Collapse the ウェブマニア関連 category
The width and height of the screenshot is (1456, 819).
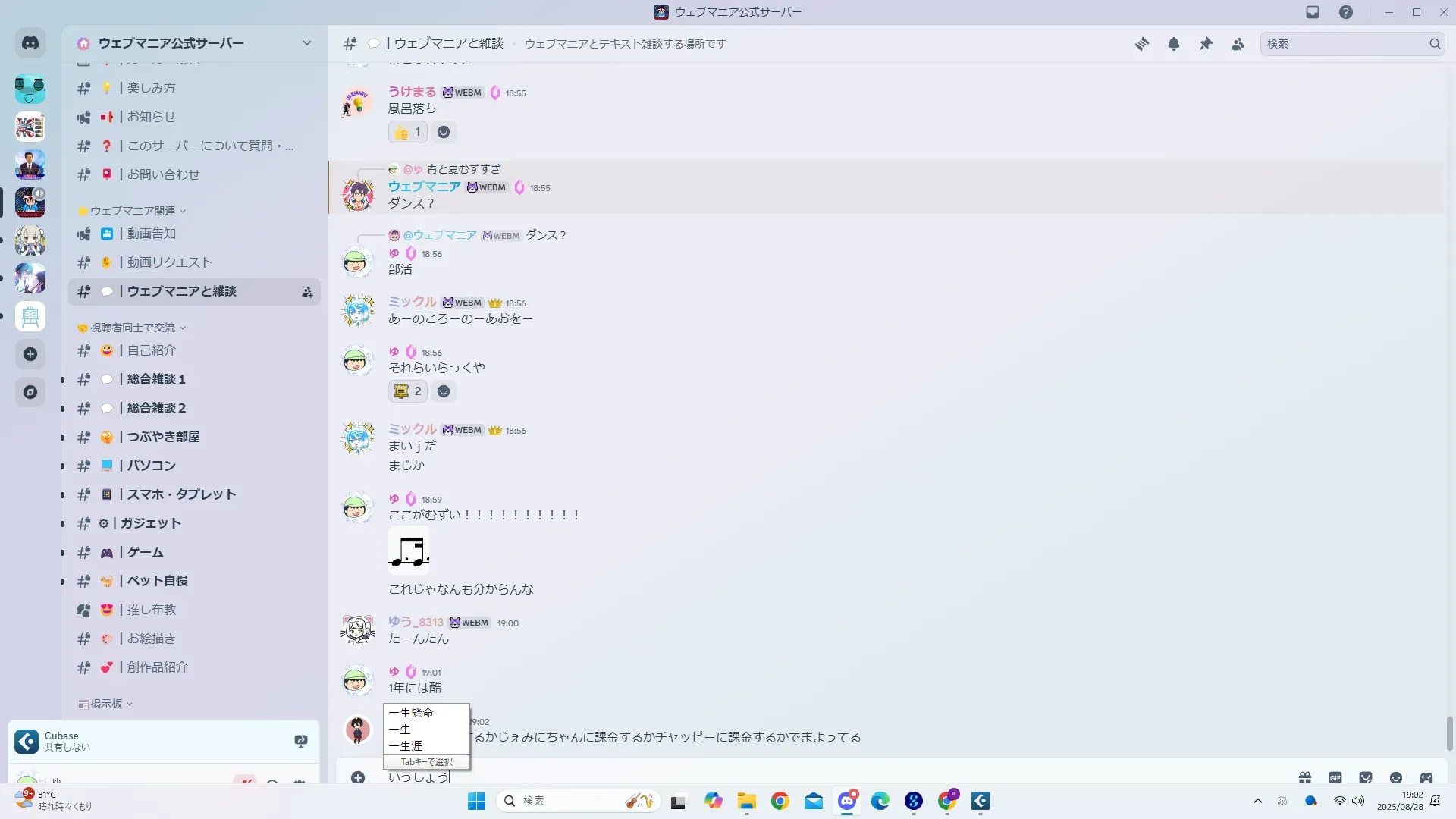pyautogui.click(x=133, y=211)
